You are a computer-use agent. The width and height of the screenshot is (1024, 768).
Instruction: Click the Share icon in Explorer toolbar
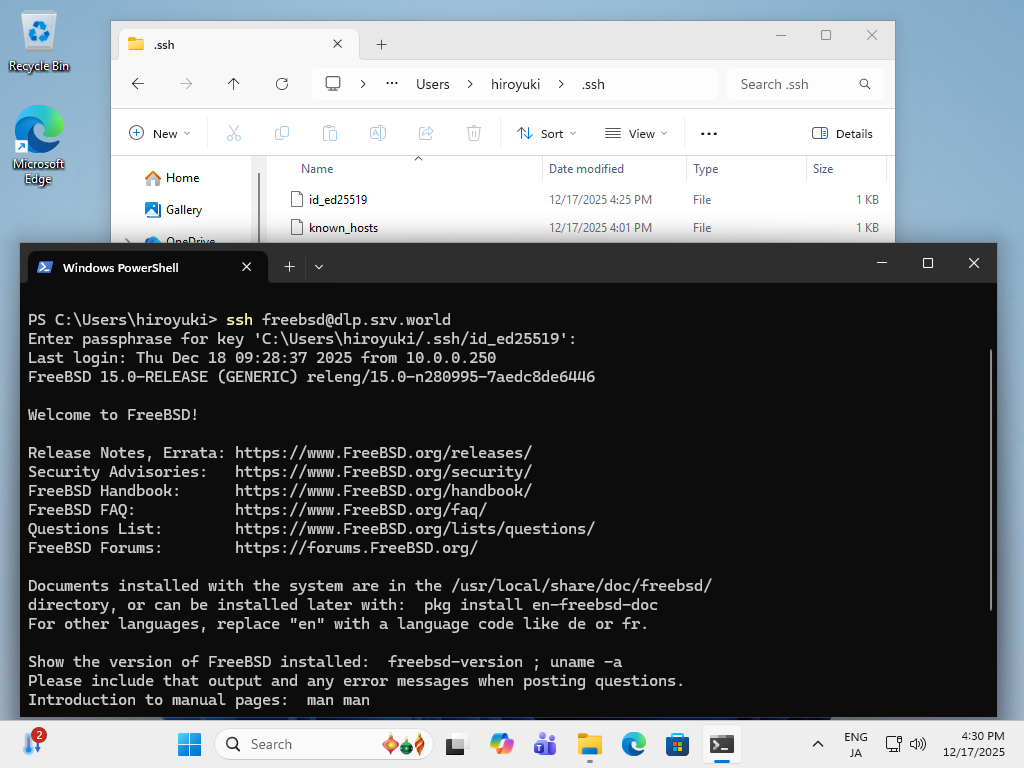coord(426,133)
